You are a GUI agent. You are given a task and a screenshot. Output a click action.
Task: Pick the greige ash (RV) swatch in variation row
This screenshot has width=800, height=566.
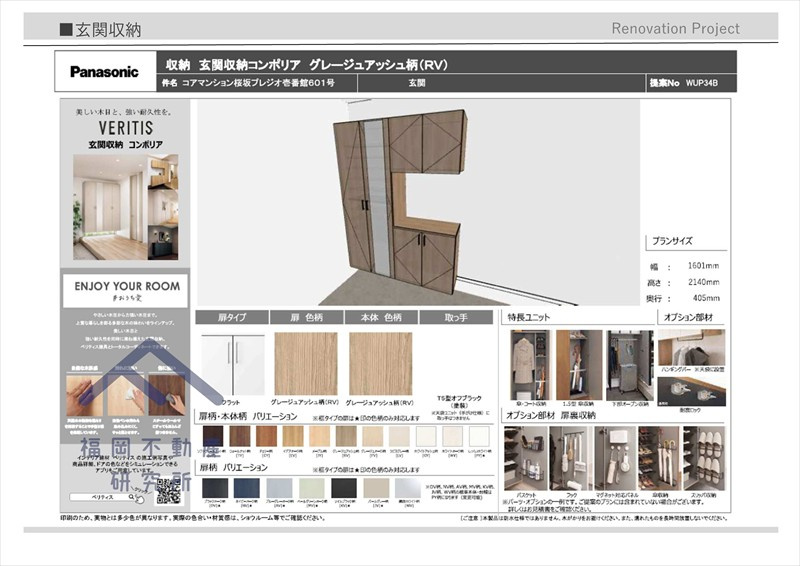coord(346,436)
